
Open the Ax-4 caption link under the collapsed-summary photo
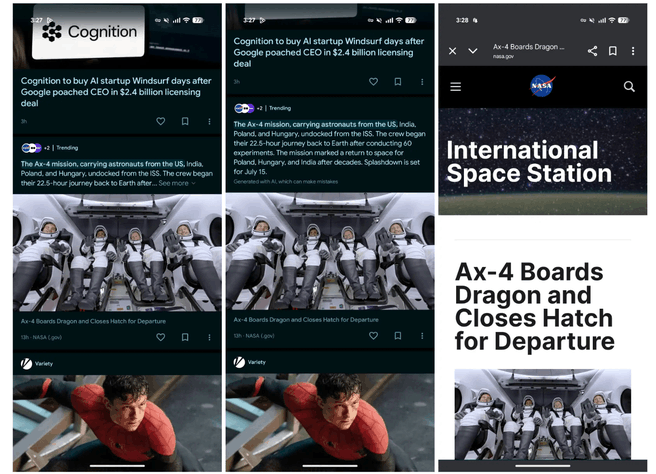pos(93,321)
